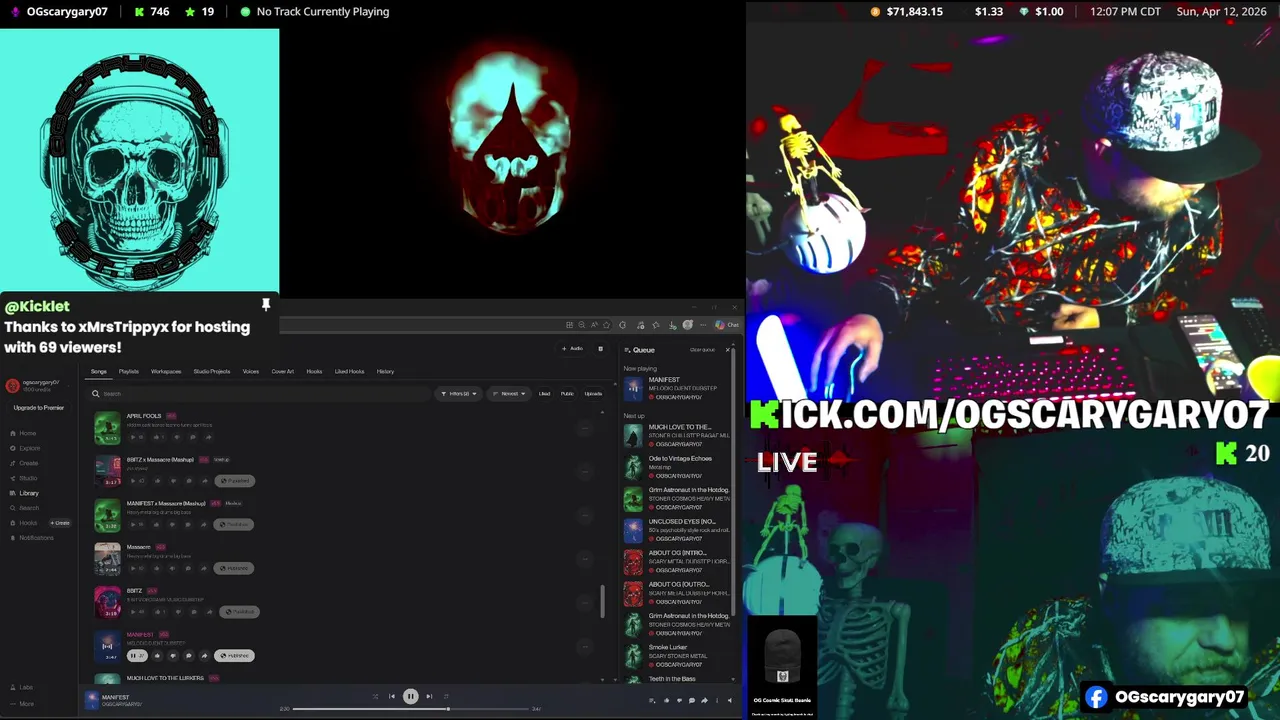This screenshot has width=1280, height=720.
Task: Close the Queue panel
Action: (x=727, y=350)
